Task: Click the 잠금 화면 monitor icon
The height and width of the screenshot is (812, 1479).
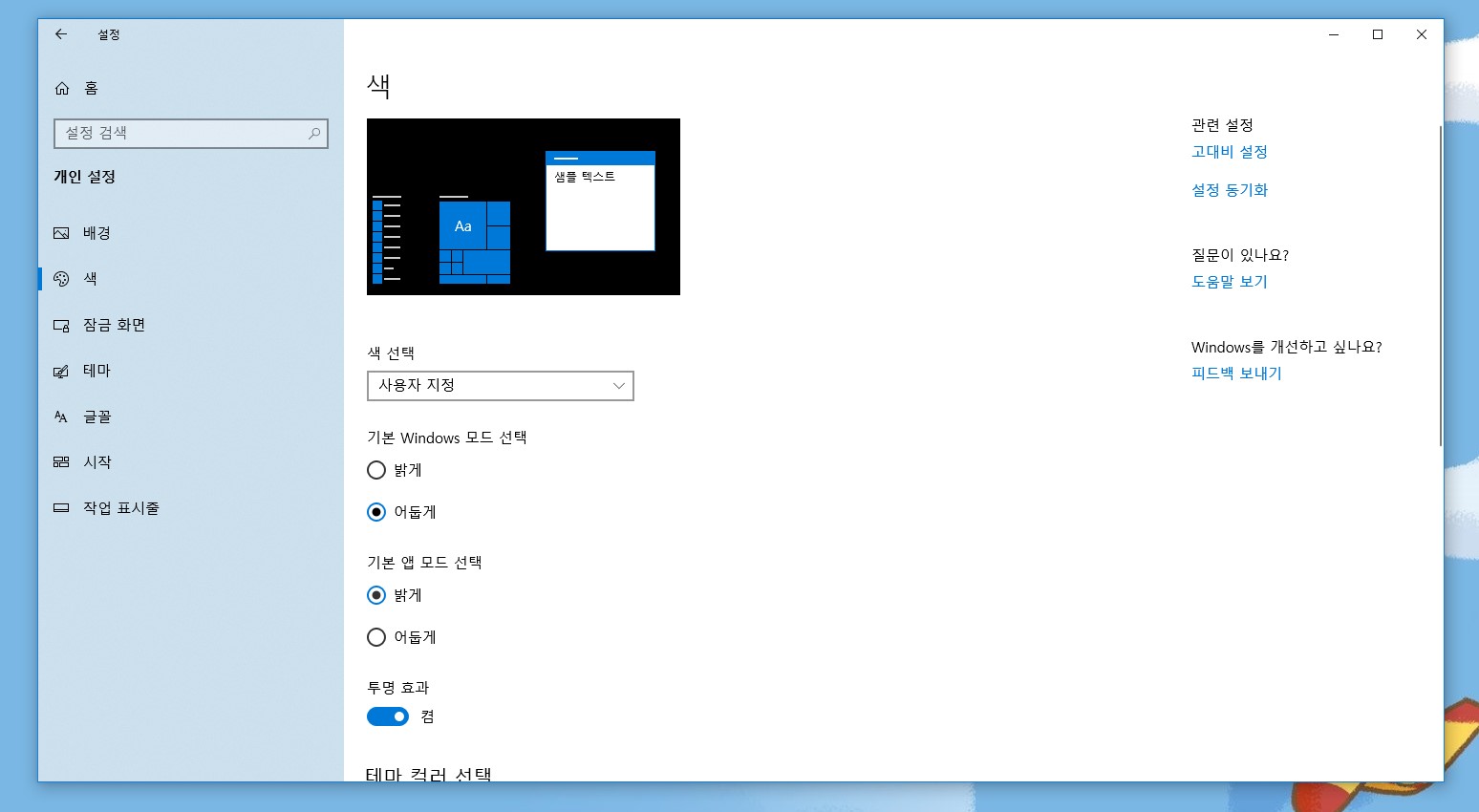Action: tap(61, 325)
